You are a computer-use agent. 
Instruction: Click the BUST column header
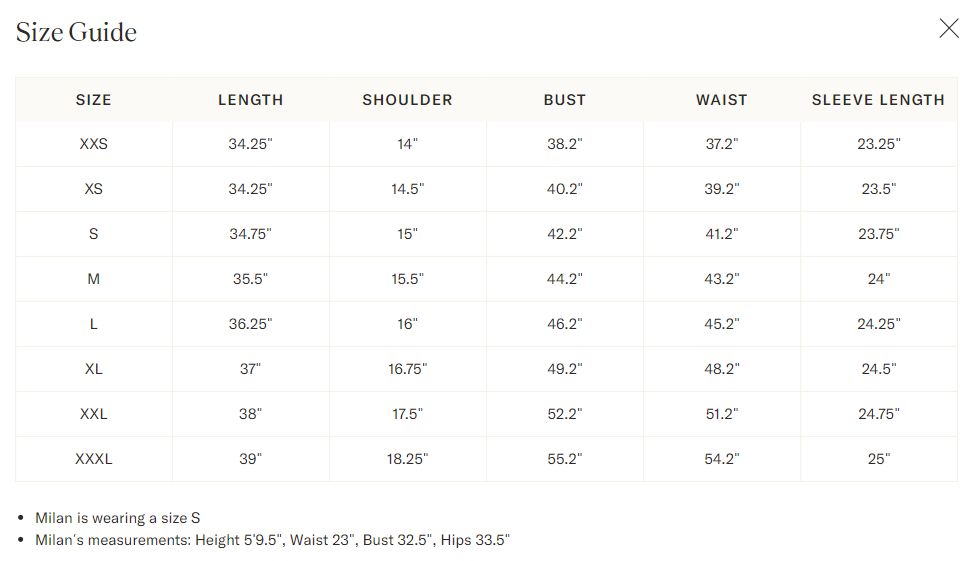(x=565, y=100)
